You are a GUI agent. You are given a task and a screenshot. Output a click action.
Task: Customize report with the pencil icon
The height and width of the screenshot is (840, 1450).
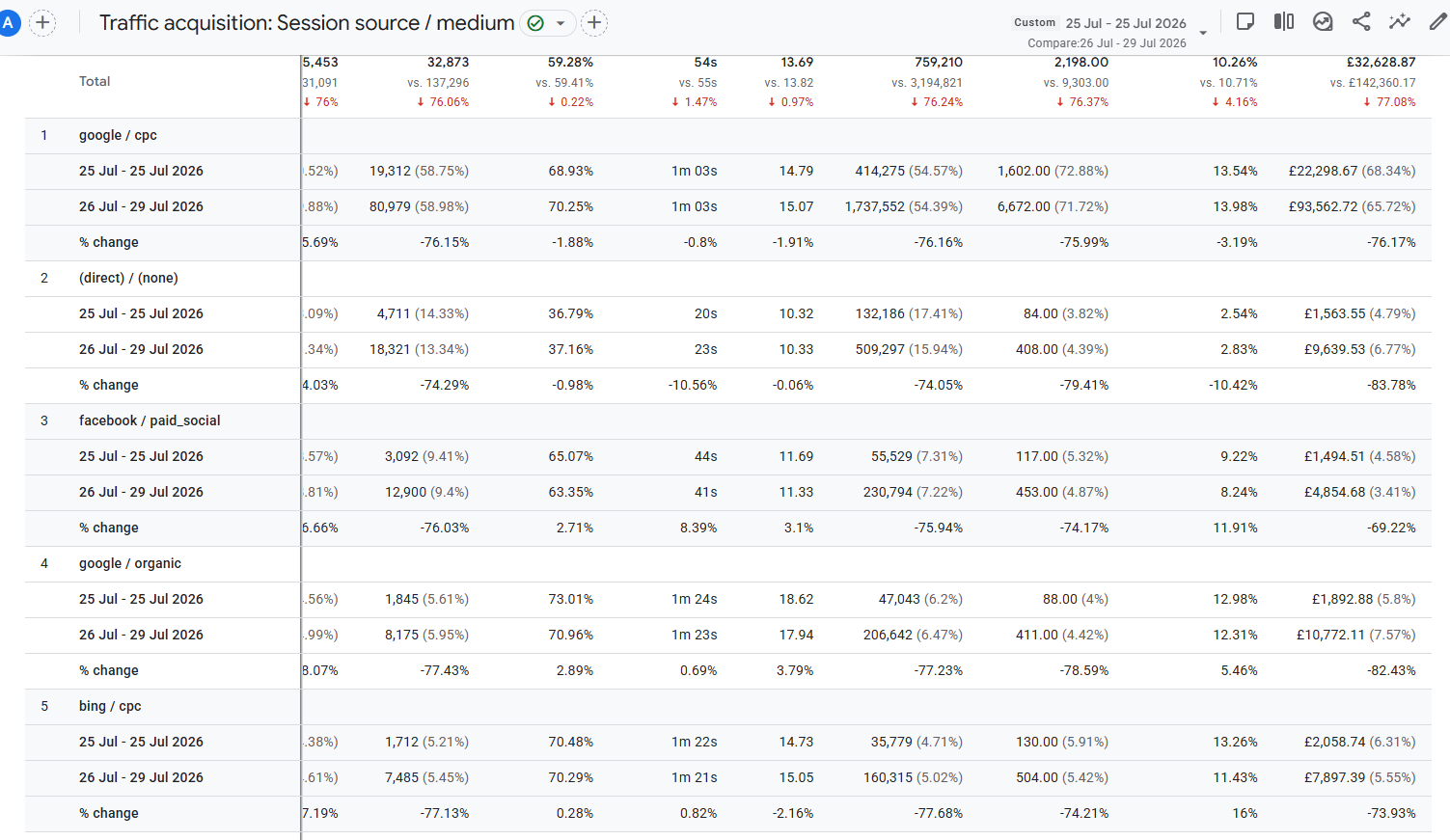(x=1437, y=21)
